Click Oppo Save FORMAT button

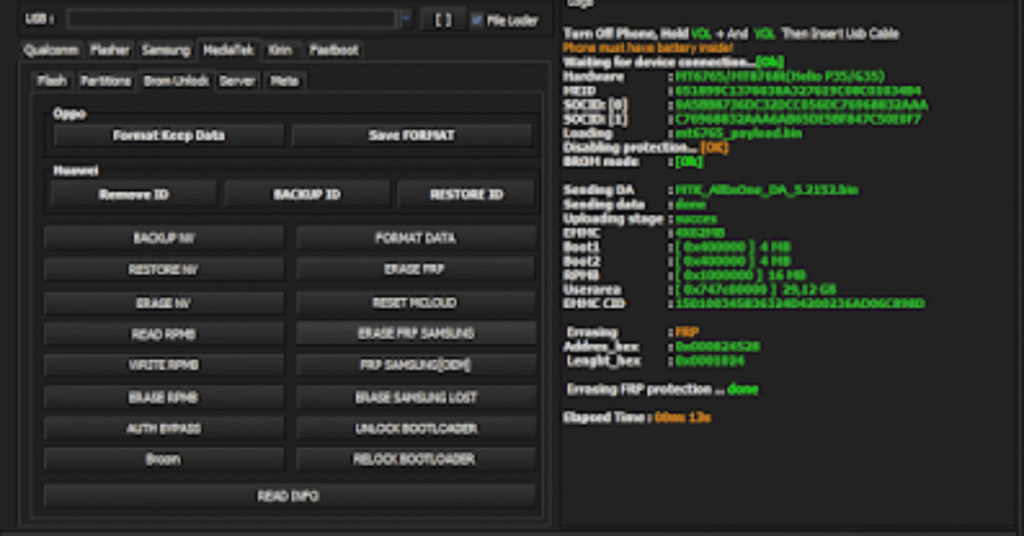(x=411, y=135)
